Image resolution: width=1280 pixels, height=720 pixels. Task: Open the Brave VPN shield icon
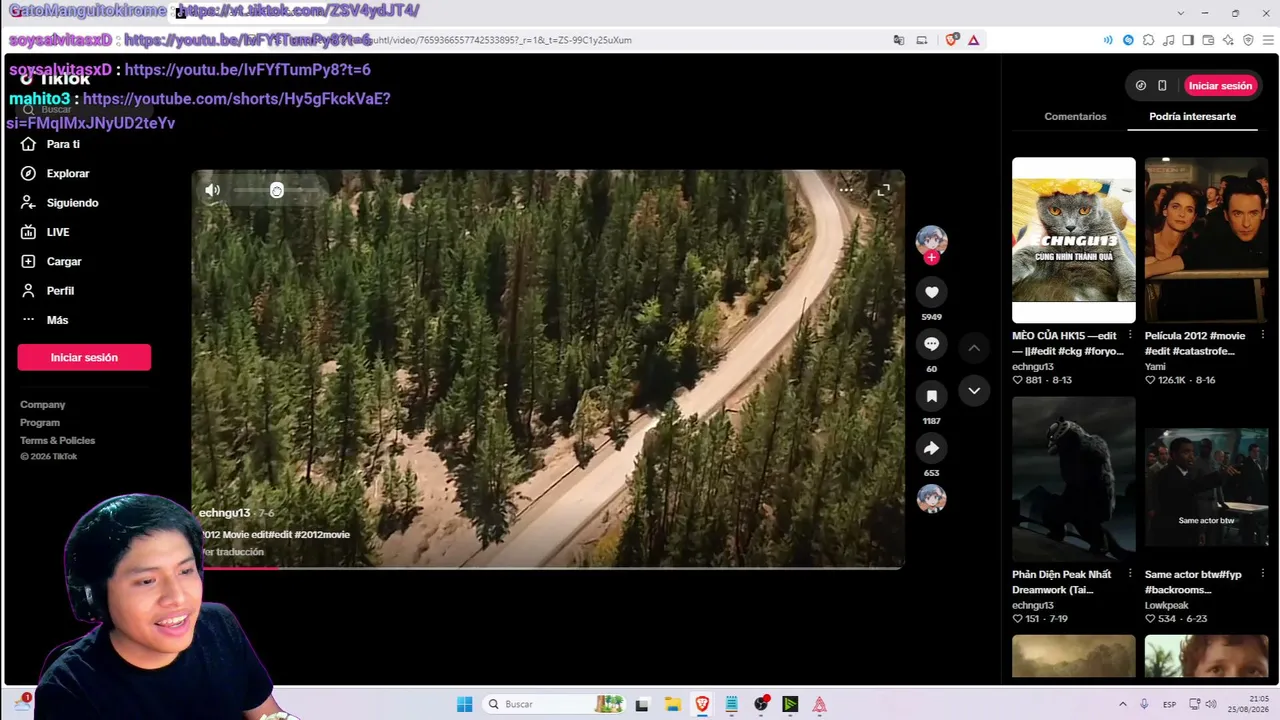coord(1248,40)
